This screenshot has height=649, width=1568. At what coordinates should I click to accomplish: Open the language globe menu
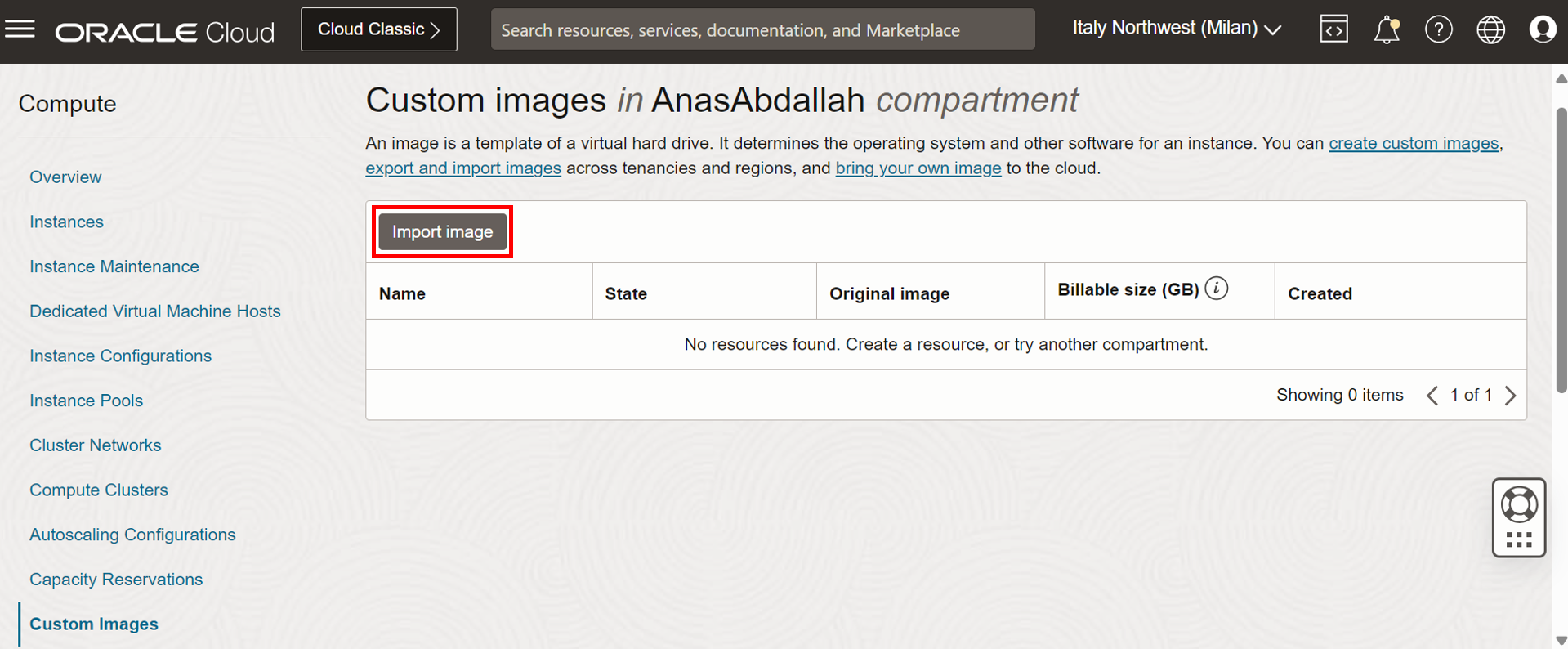[x=1490, y=30]
